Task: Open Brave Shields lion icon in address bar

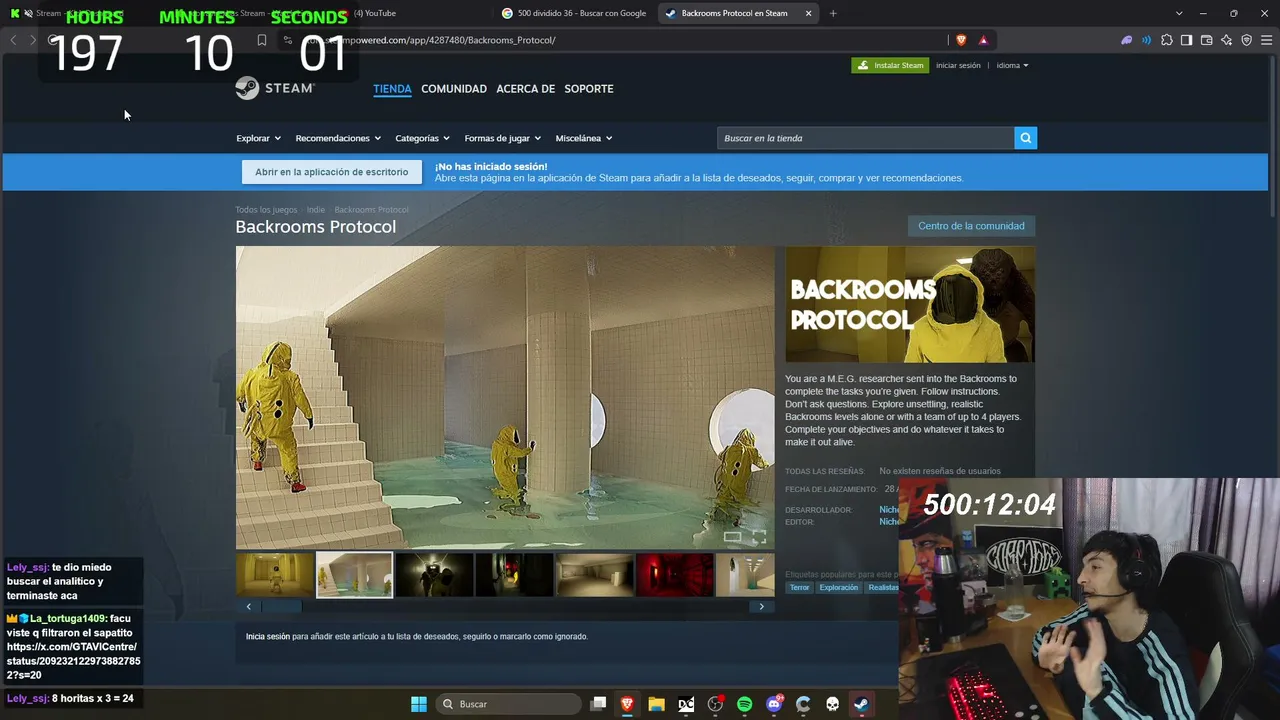Action: (961, 40)
